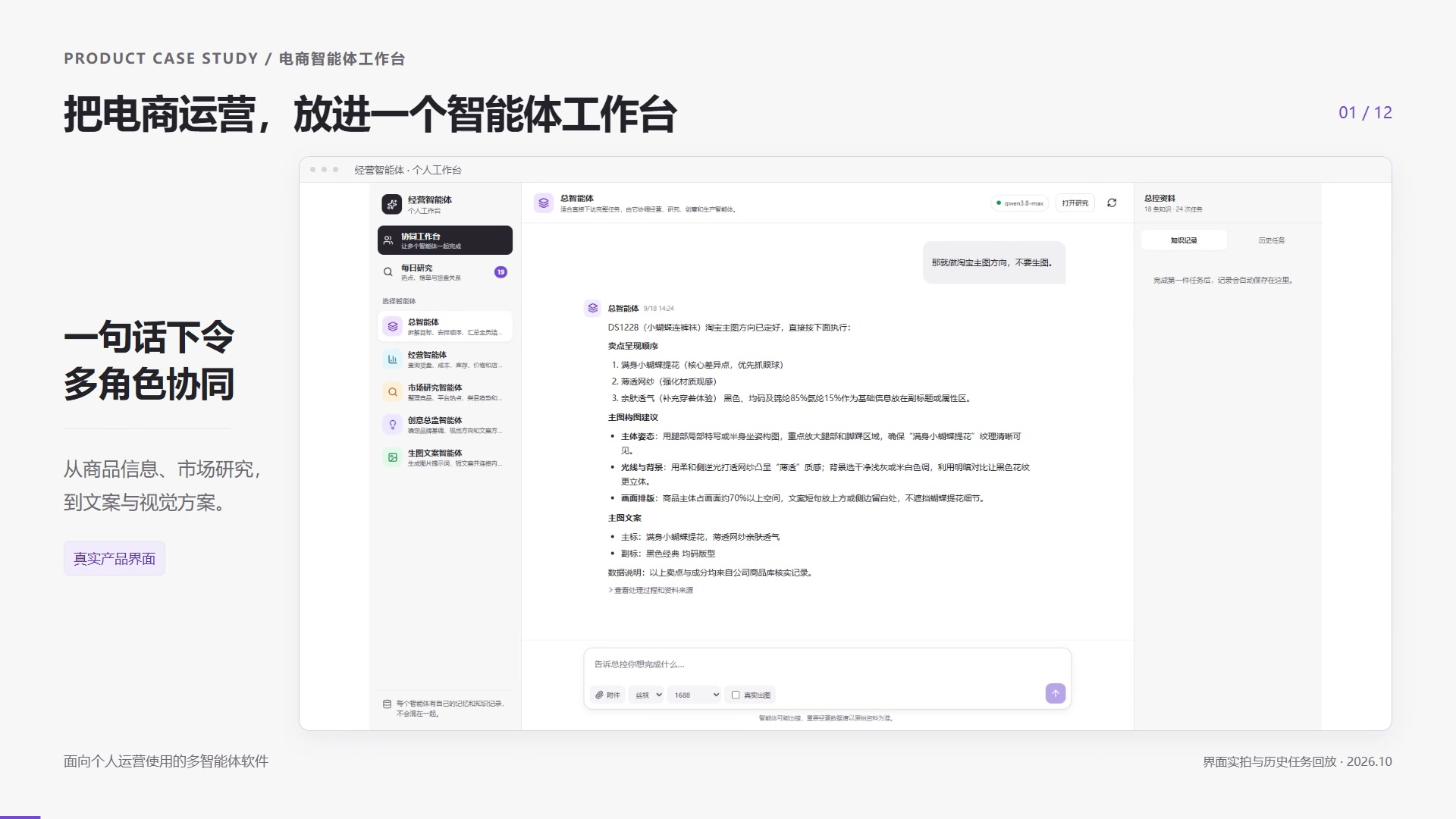
Task: Open the 每日研究 menu item
Action: (x=445, y=272)
